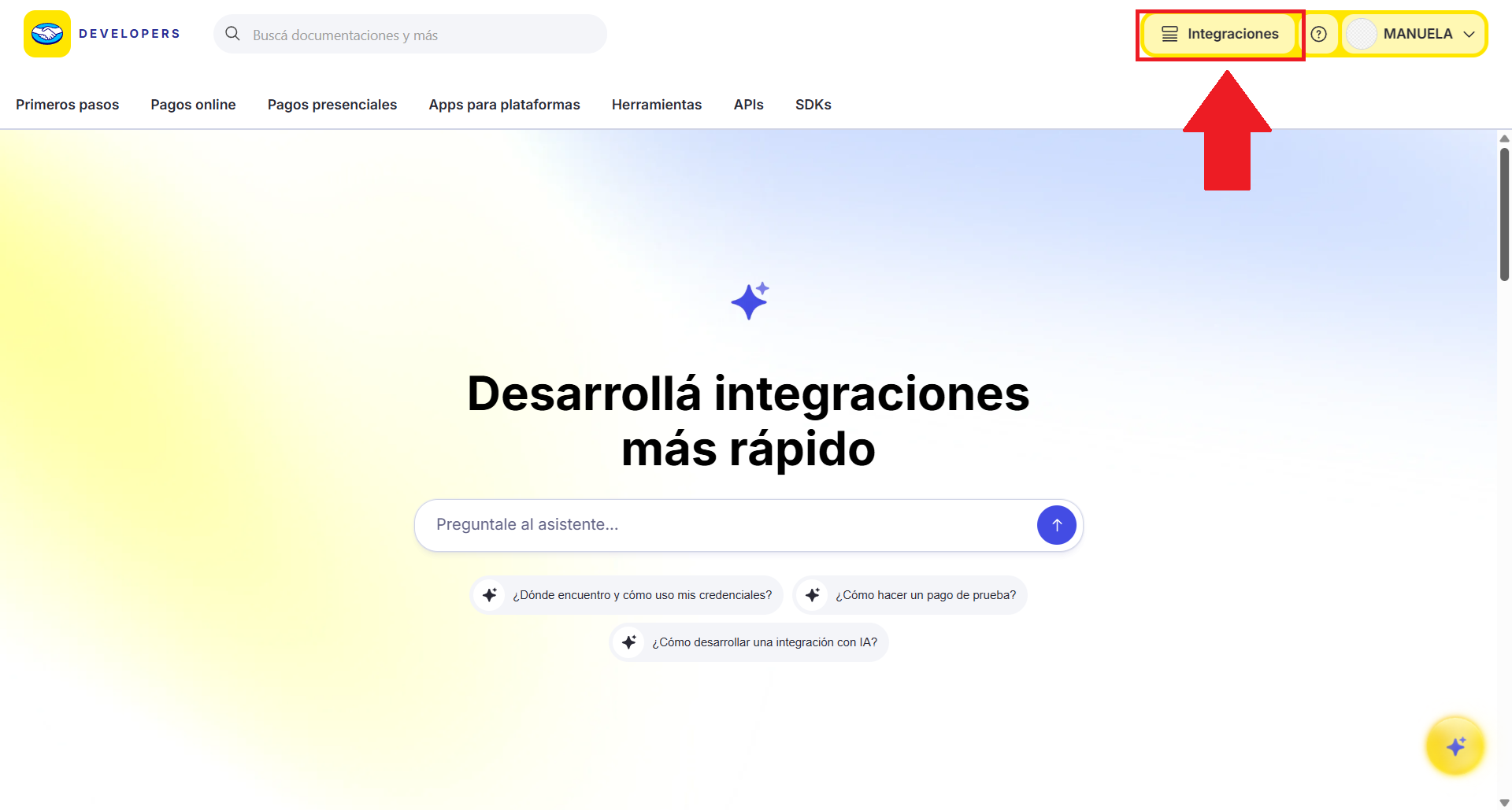Click the MANUELA user avatar
Image resolution: width=1512 pixels, height=810 pixels.
(1362, 34)
